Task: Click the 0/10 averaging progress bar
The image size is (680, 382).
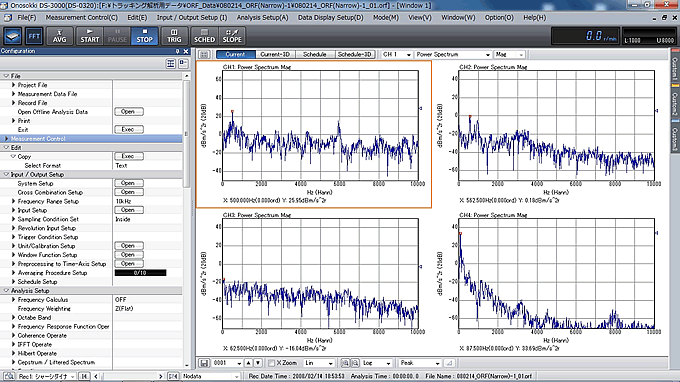Action: (141, 273)
